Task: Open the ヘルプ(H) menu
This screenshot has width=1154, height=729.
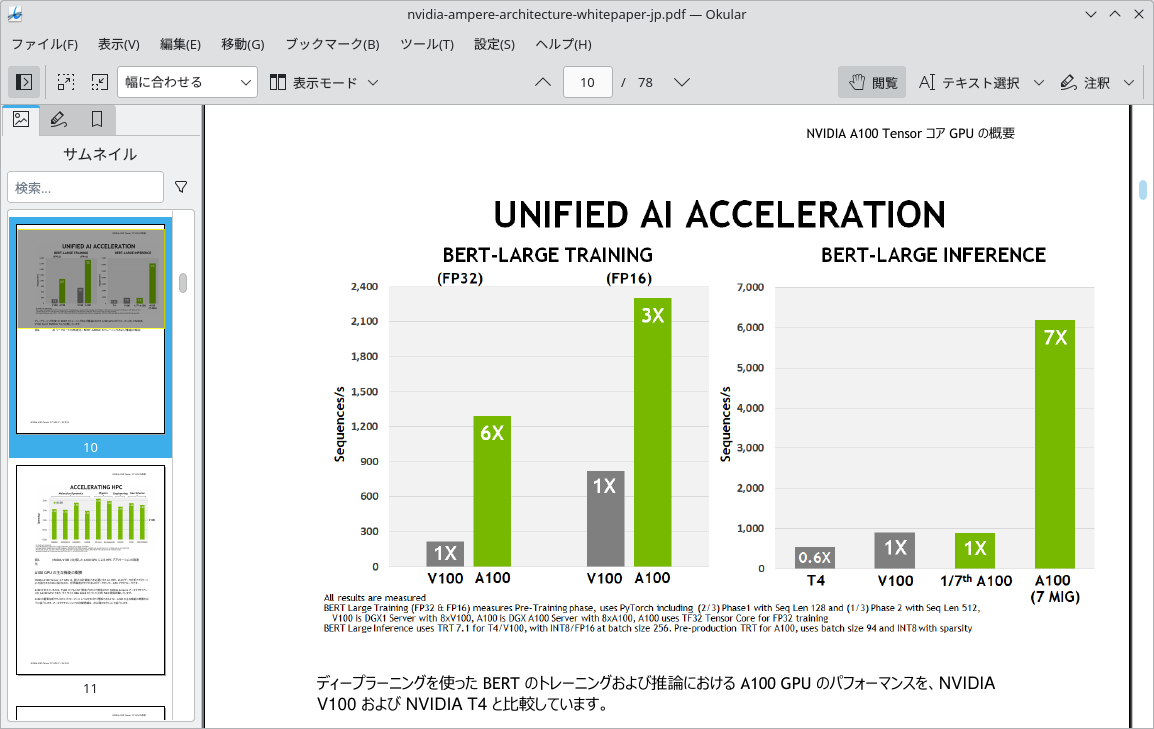Action: [x=563, y=44]
